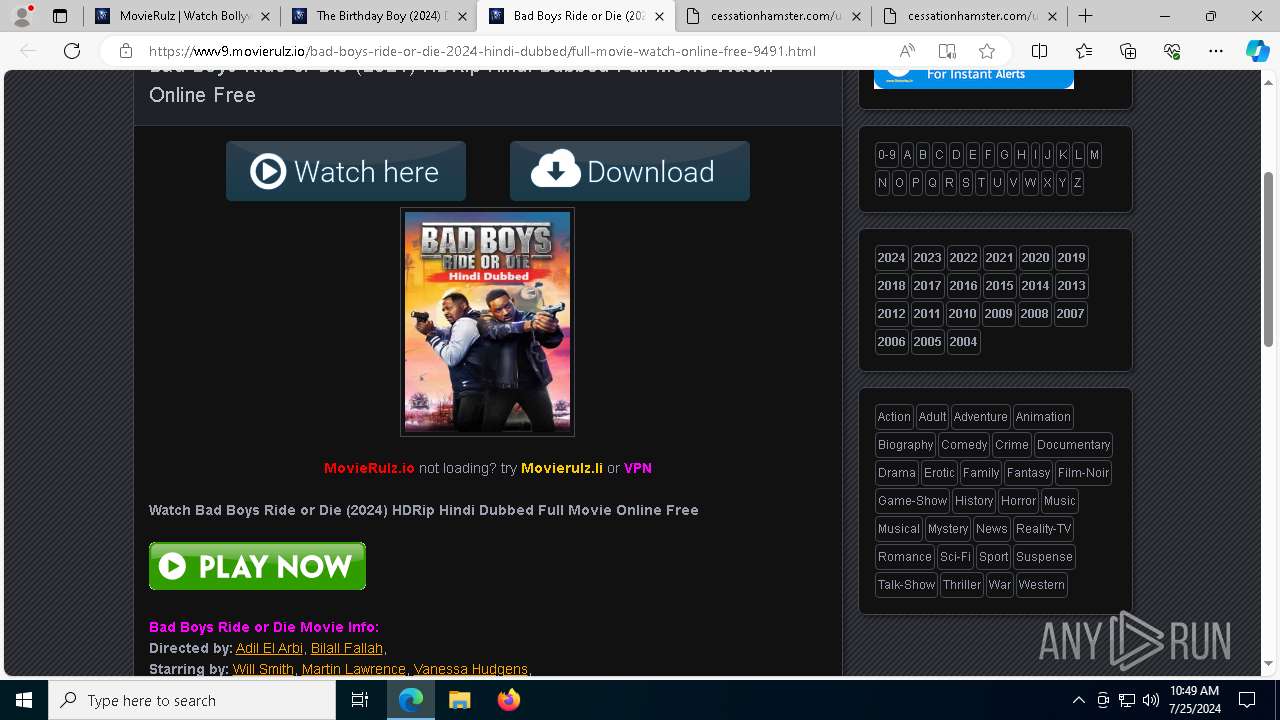This screenshot has width=1280, height=720.
Task: Open the tab actions menu icon
Action: 60,16
